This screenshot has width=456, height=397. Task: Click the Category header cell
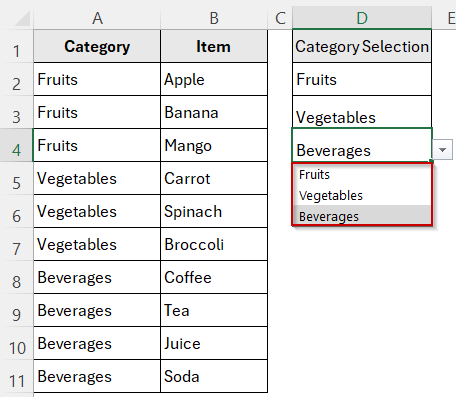click(97, 46)
